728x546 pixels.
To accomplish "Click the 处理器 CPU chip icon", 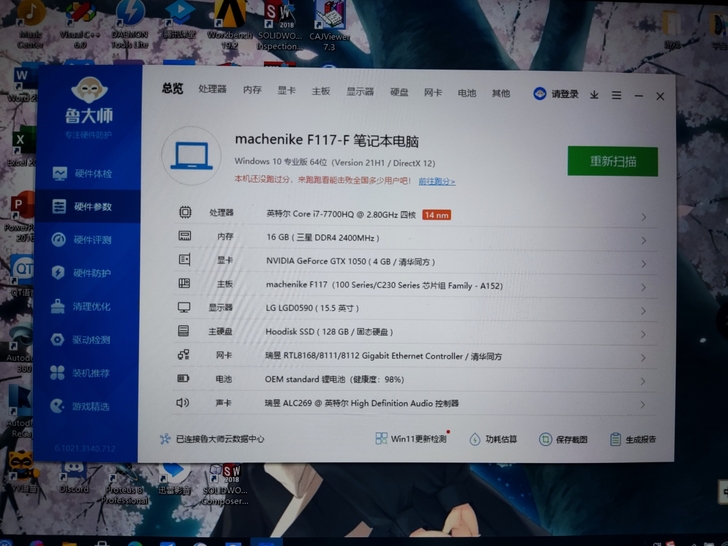I will coord(185,212).
